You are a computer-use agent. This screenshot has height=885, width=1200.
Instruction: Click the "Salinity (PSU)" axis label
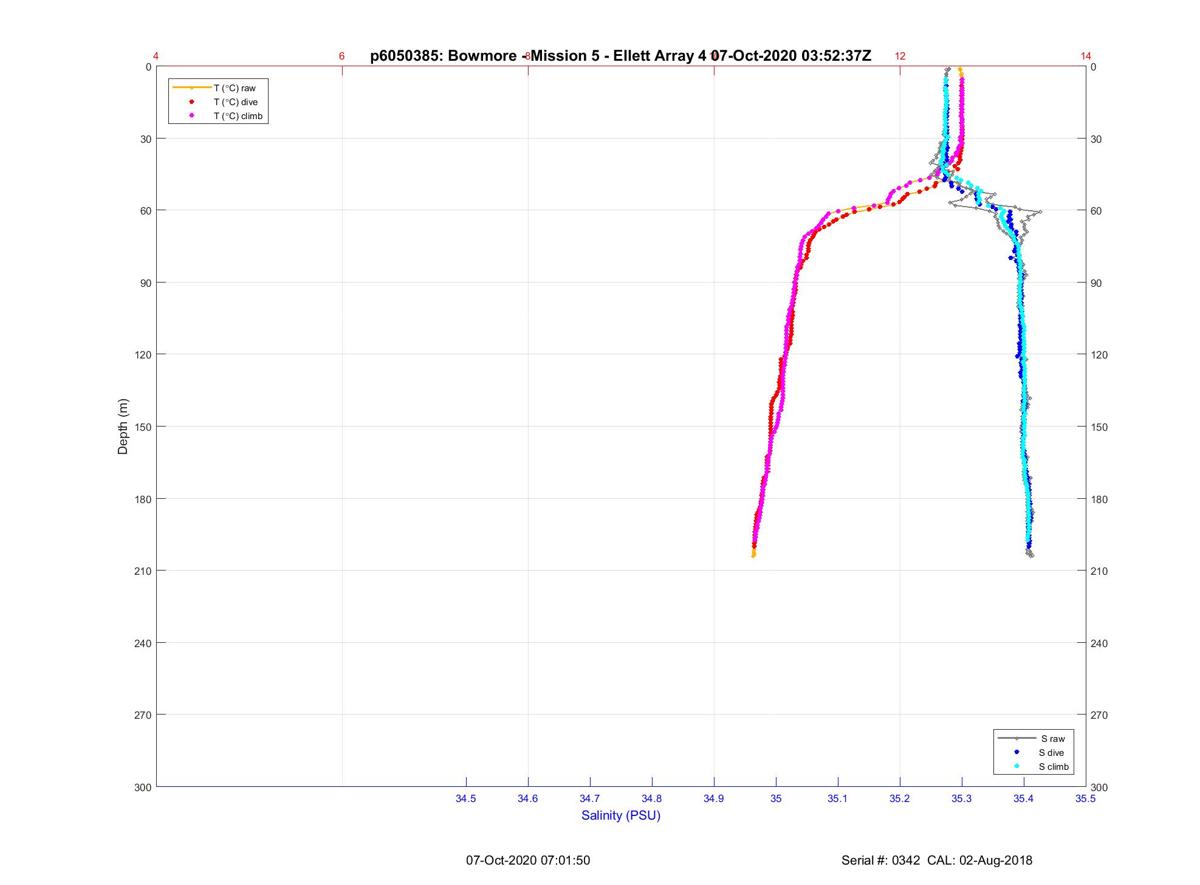point(621,816)
